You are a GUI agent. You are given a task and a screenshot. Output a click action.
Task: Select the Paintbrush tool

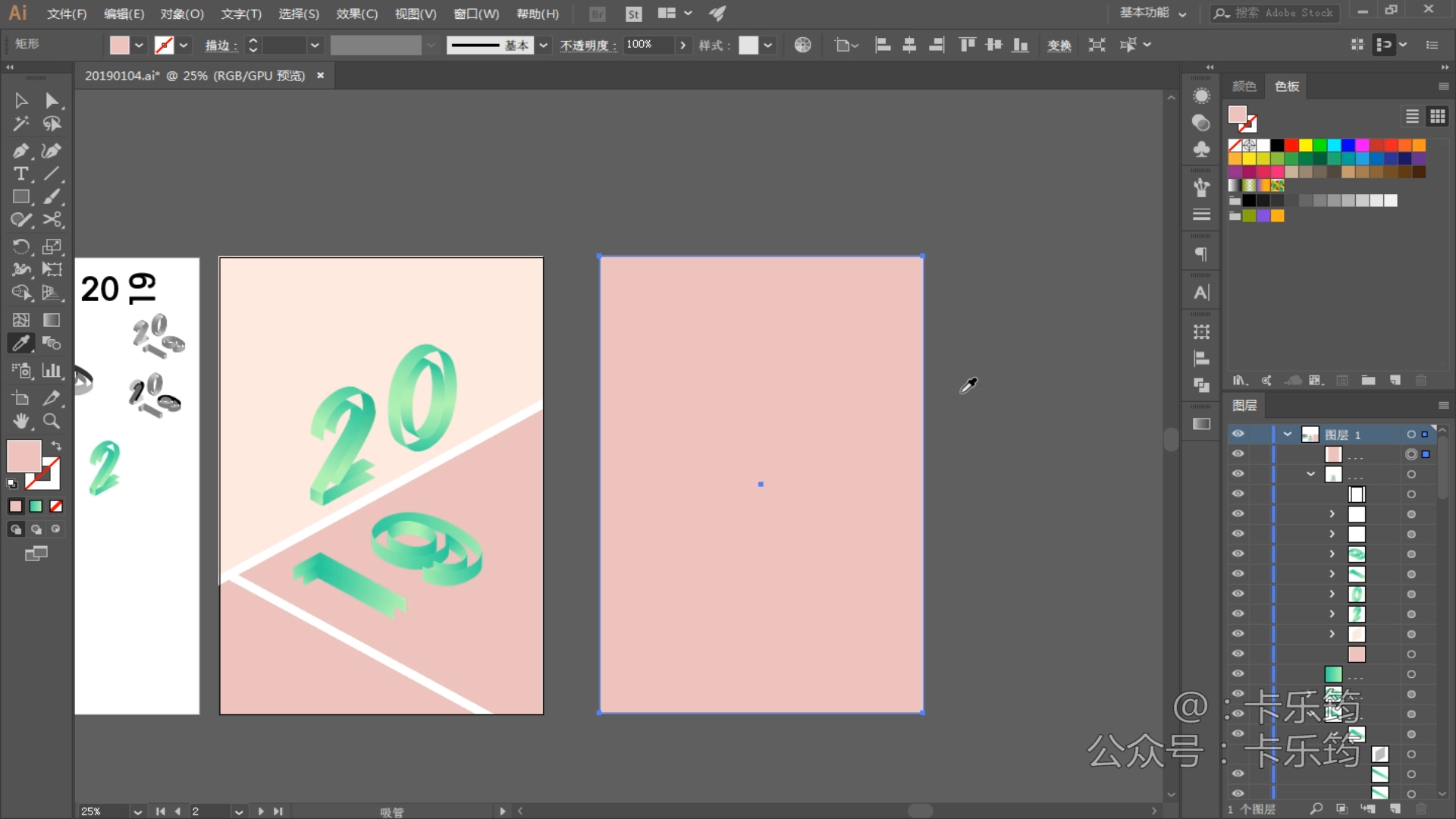(x=52, y=196)
